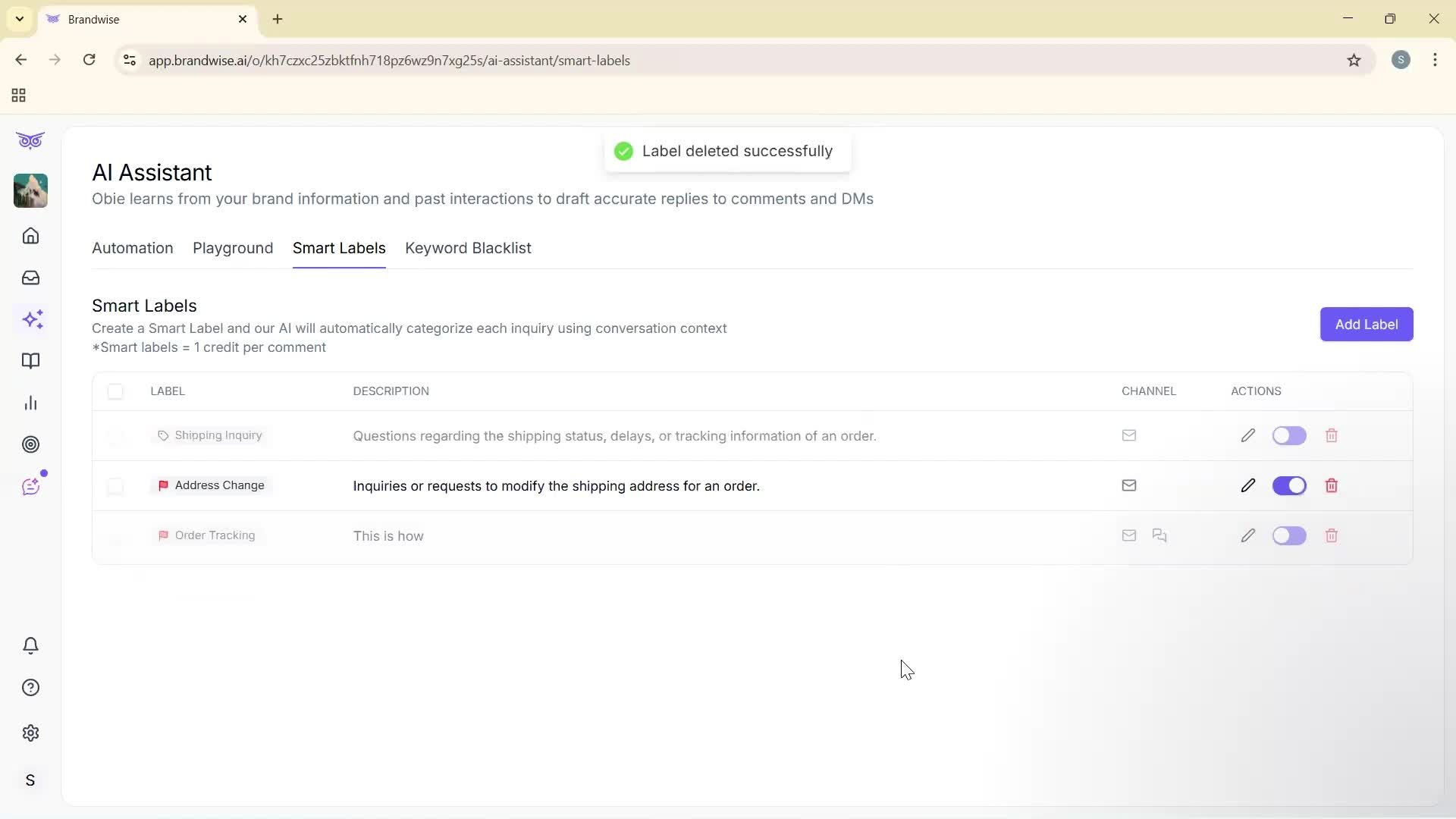Open the target icon in sidebar
The image size is (1456, 819).
coord(30,444)
